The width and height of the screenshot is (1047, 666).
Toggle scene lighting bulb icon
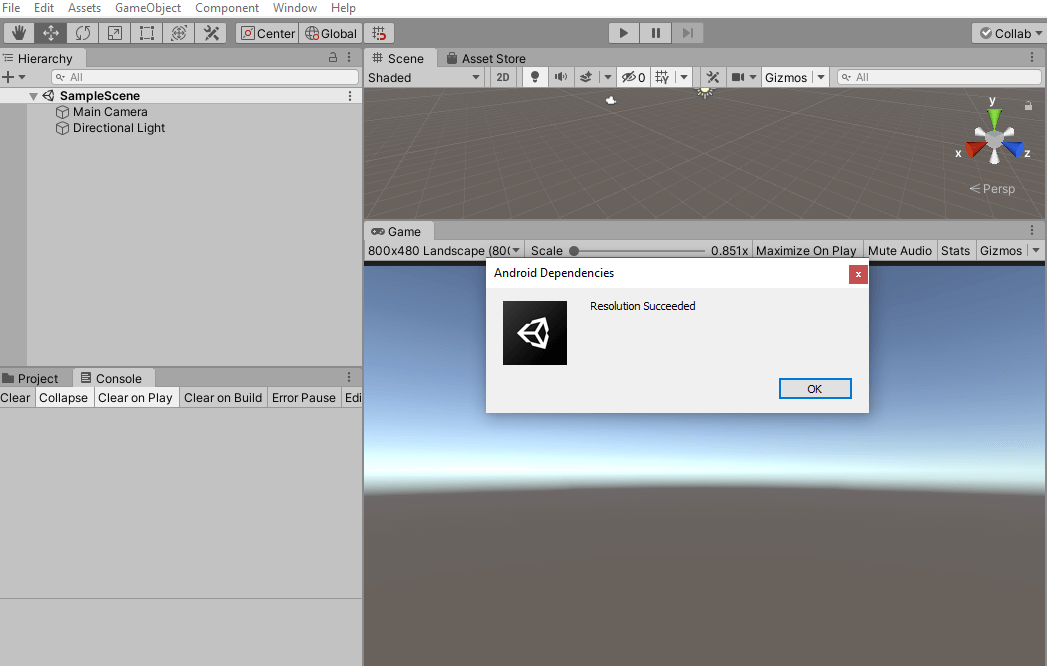click(x=535, y=77)
